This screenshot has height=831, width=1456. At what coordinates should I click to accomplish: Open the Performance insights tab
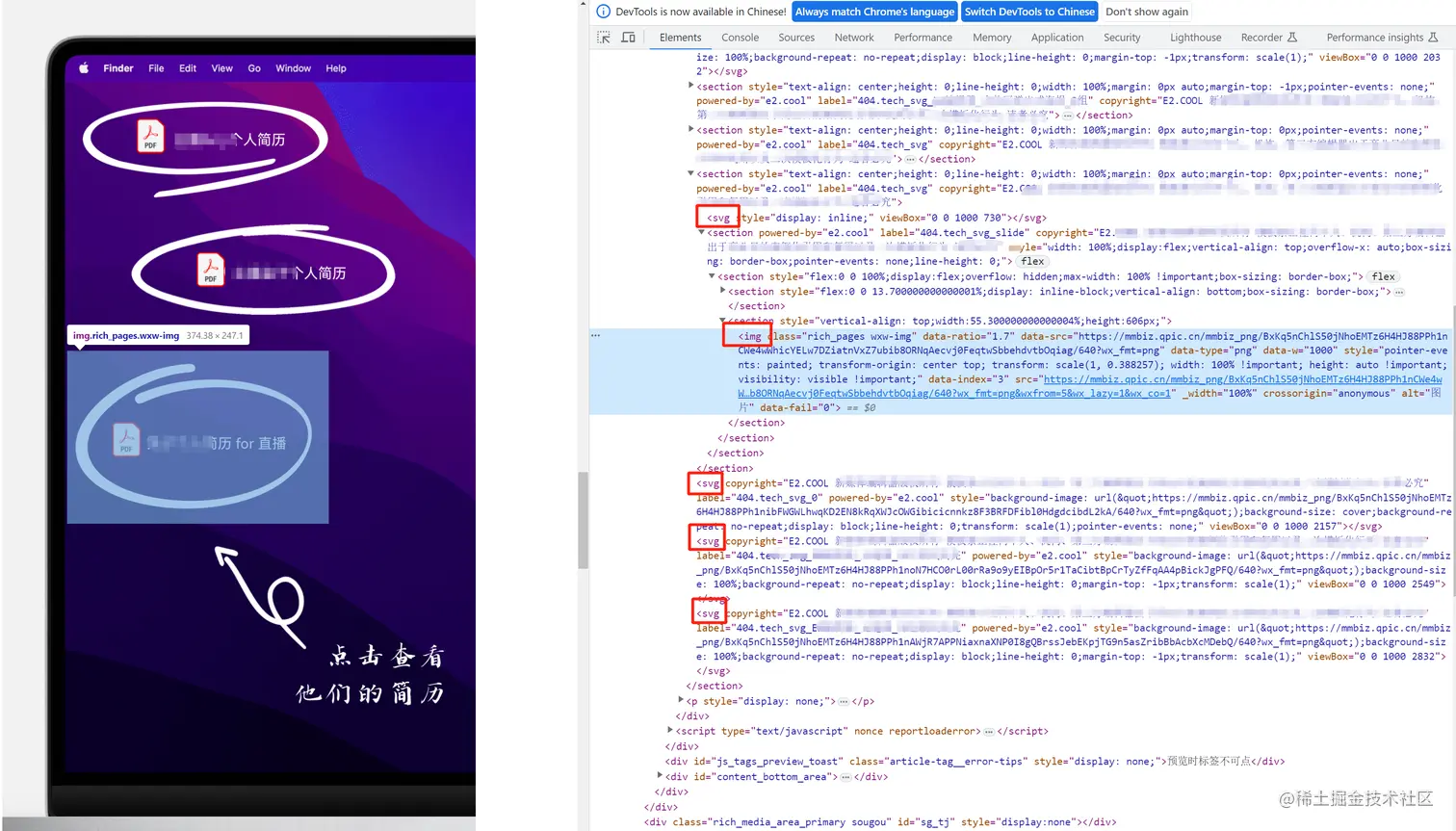point(1374,38)
